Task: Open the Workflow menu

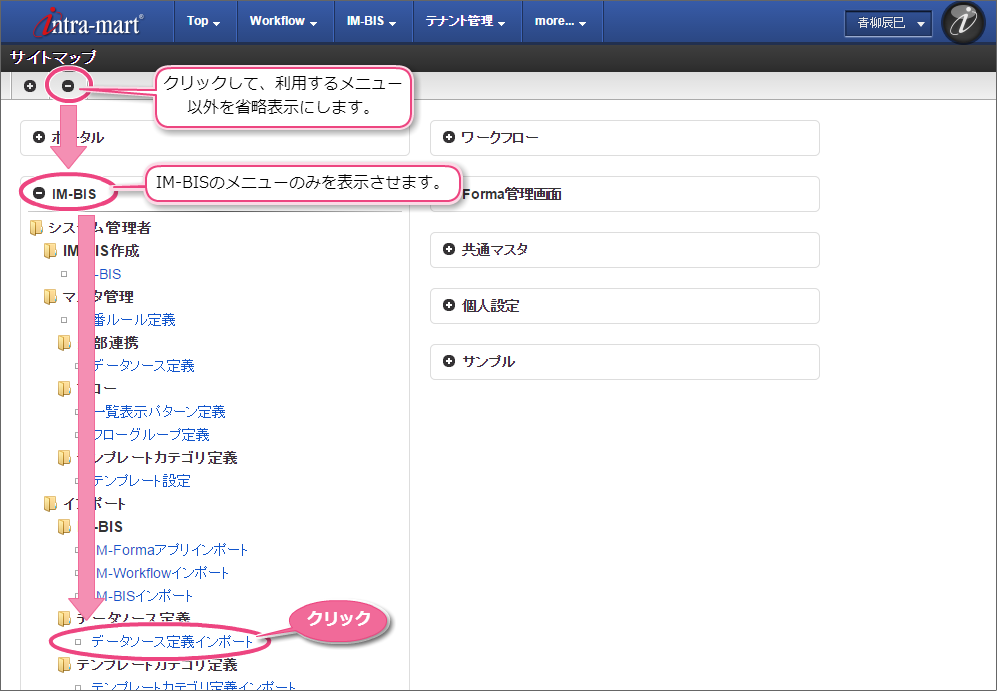Action: pyautogui.click(x=283, y=21)
